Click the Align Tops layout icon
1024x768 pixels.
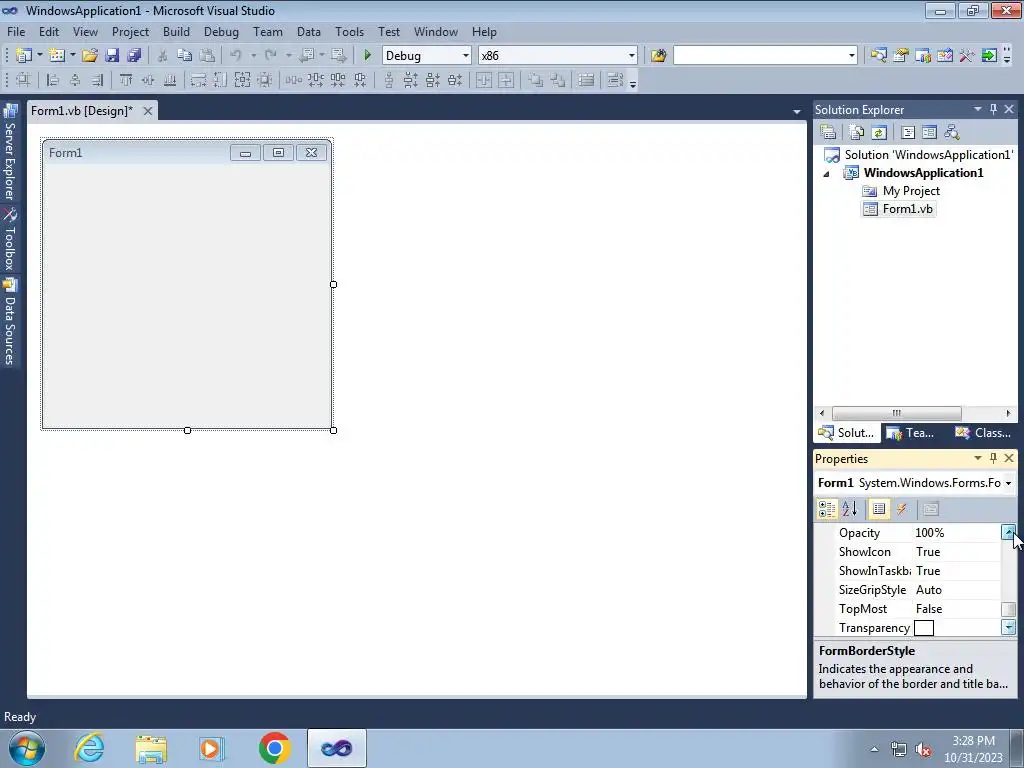125,80
